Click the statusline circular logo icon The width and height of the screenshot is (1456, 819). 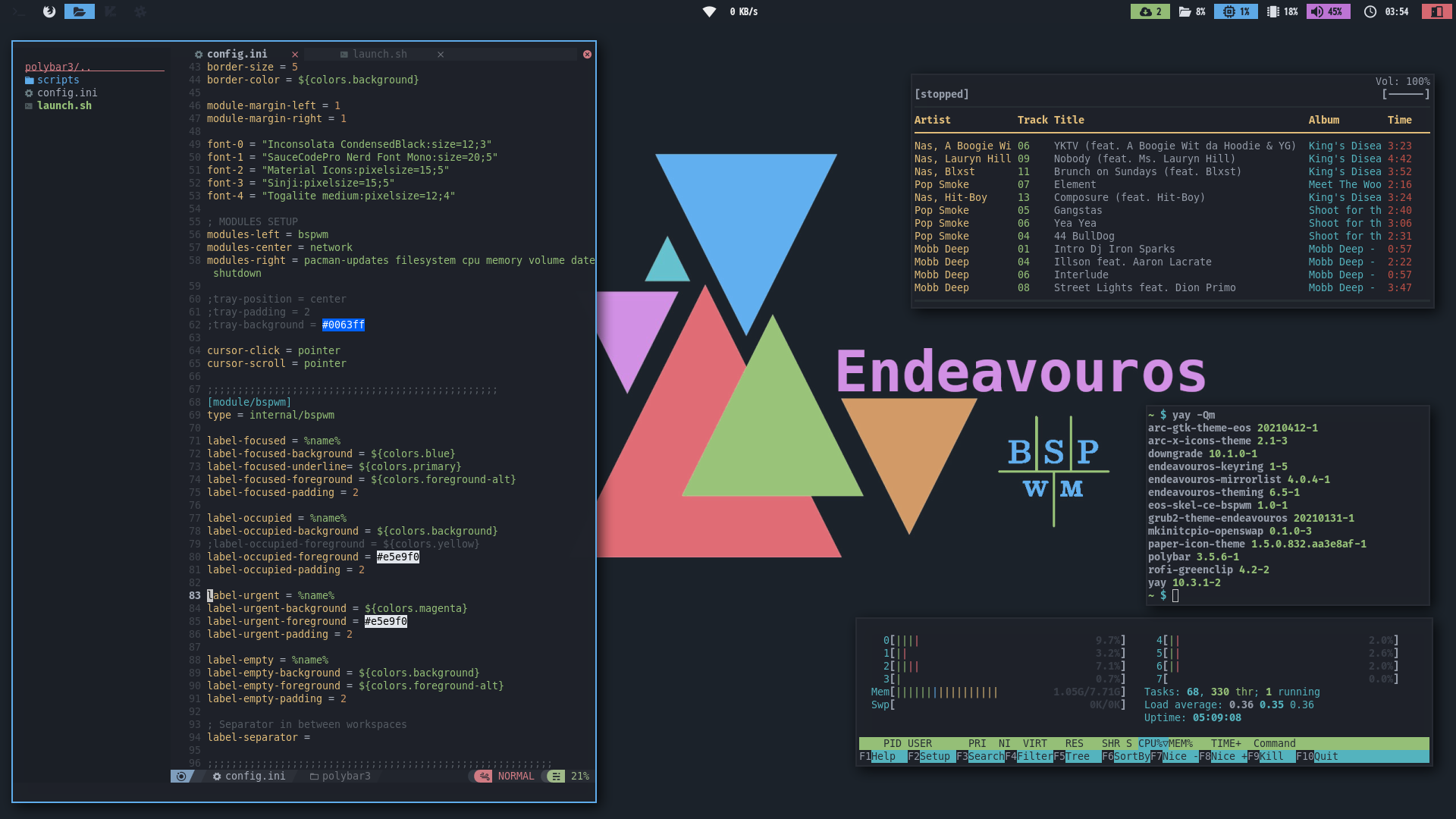(x=181, y=776)
